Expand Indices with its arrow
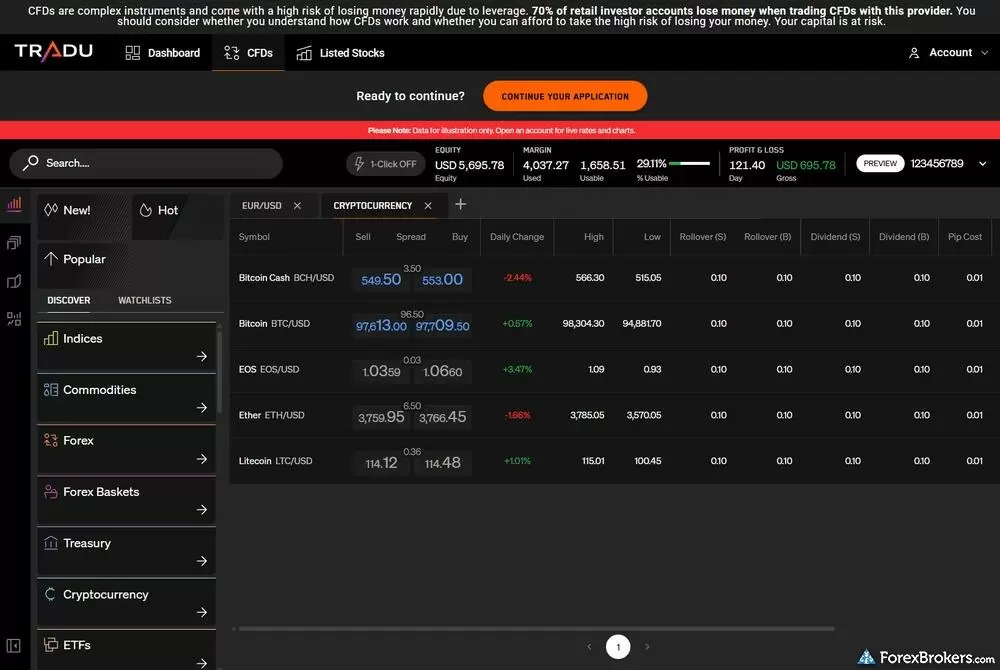The width and height of the screenshot is (1000, 670). click(x=202, y=356)
